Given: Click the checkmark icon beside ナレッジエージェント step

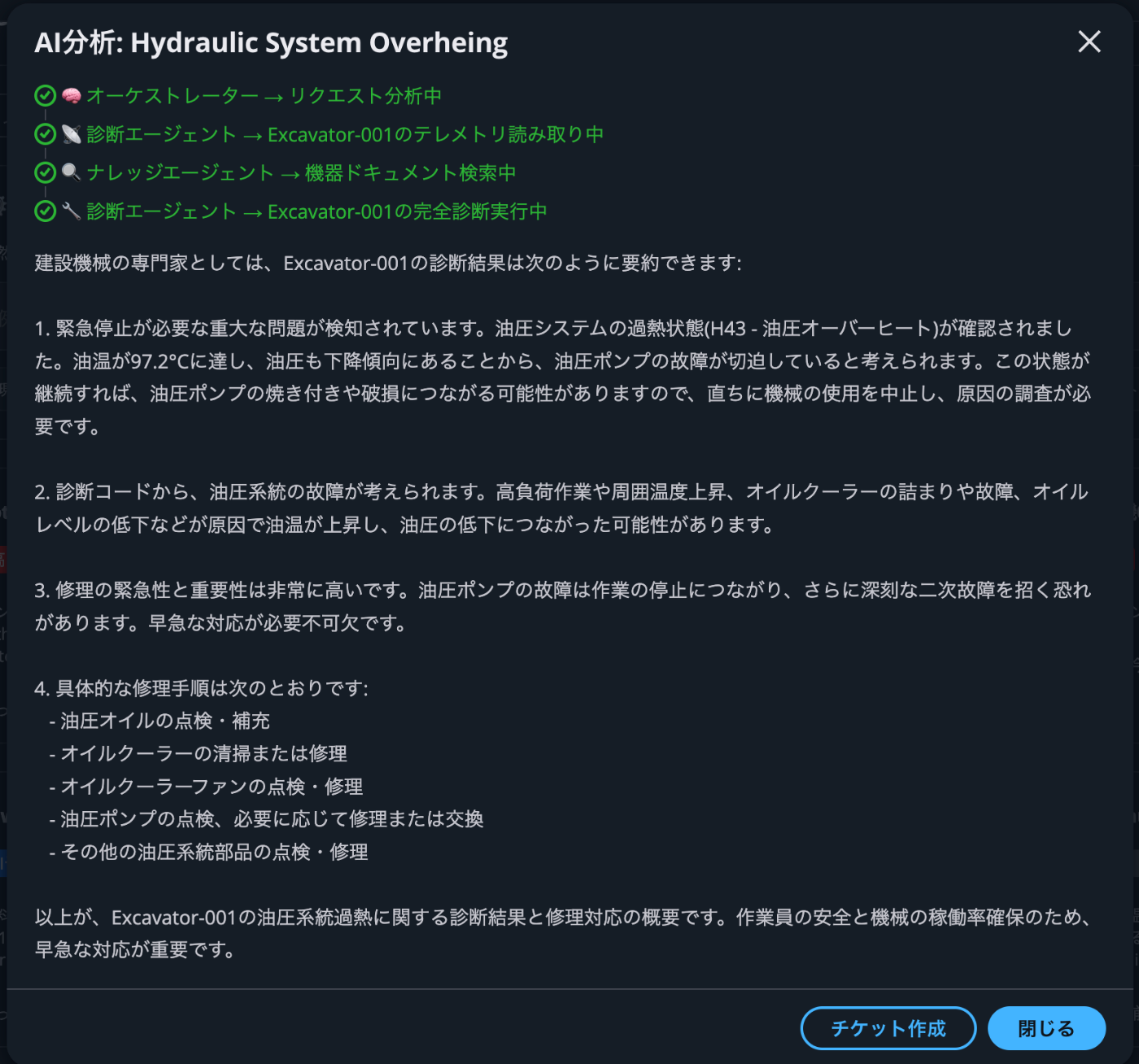Looking at the screenshot, I should 45,172.
